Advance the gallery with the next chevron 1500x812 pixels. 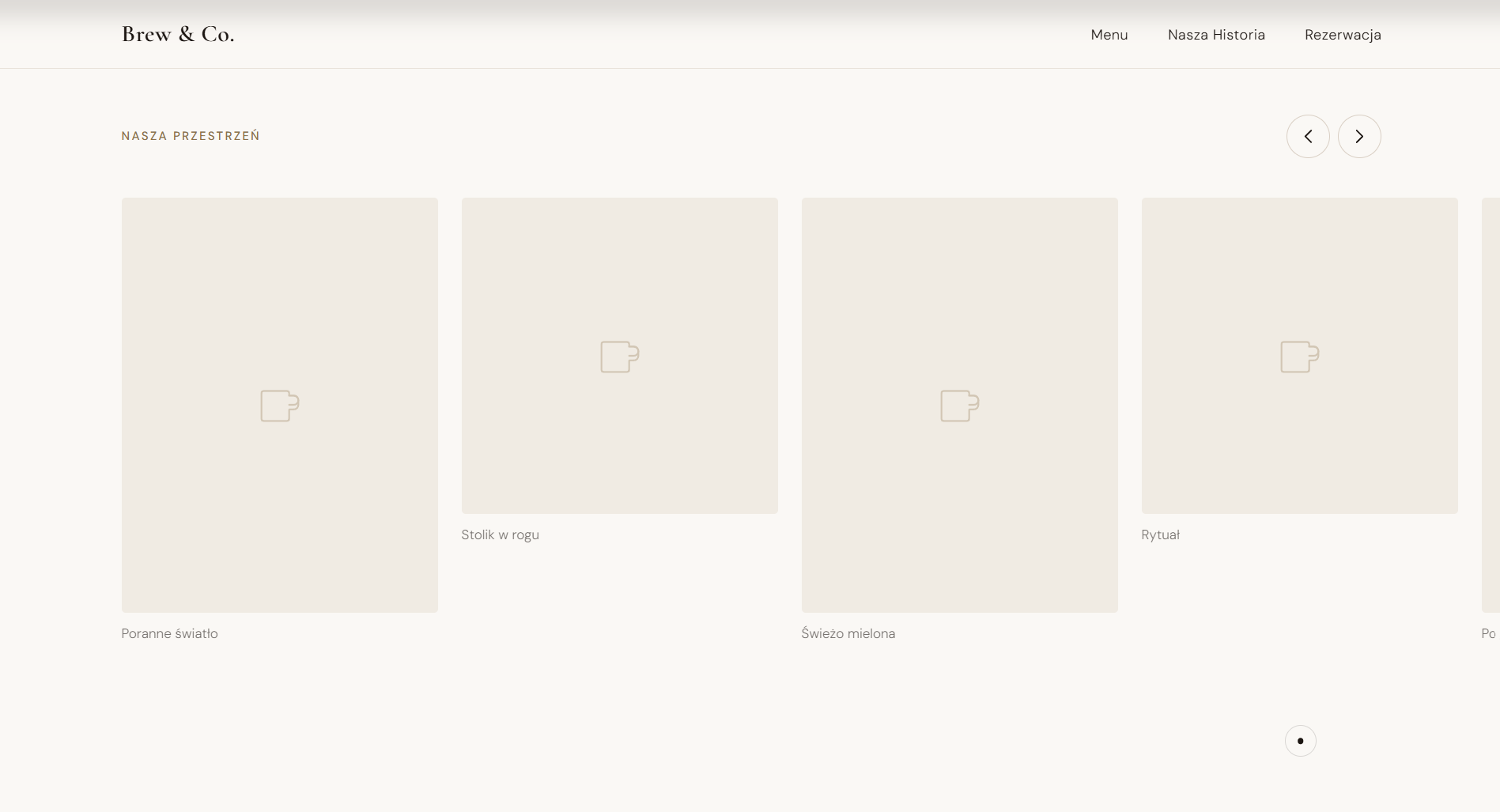[1359, 136]
